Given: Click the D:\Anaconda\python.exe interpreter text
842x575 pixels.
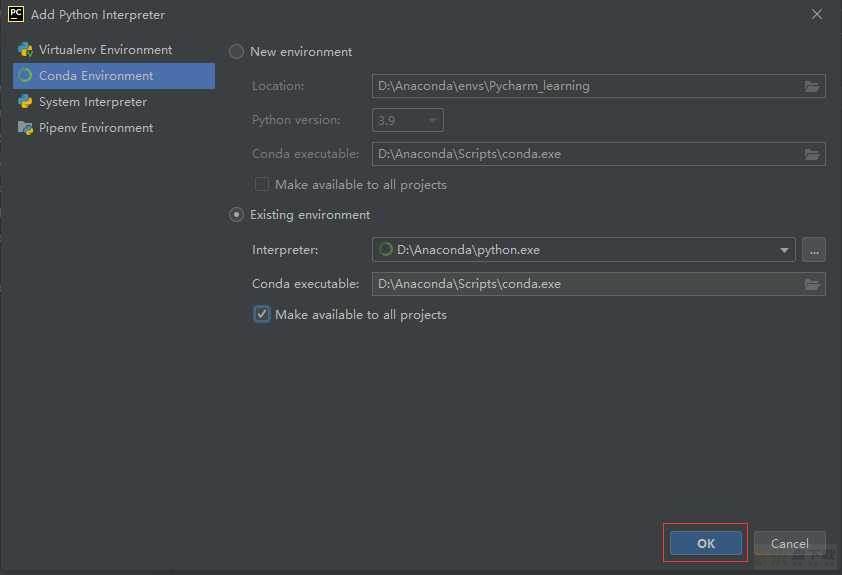Looking at the screenshot, I should tap(468, 250).
